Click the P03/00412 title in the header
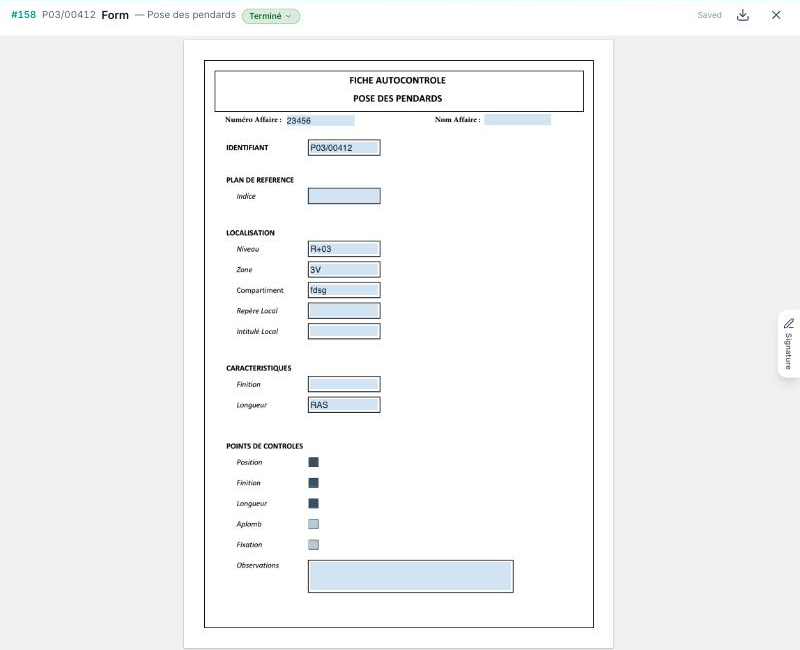 pos(69,15)
